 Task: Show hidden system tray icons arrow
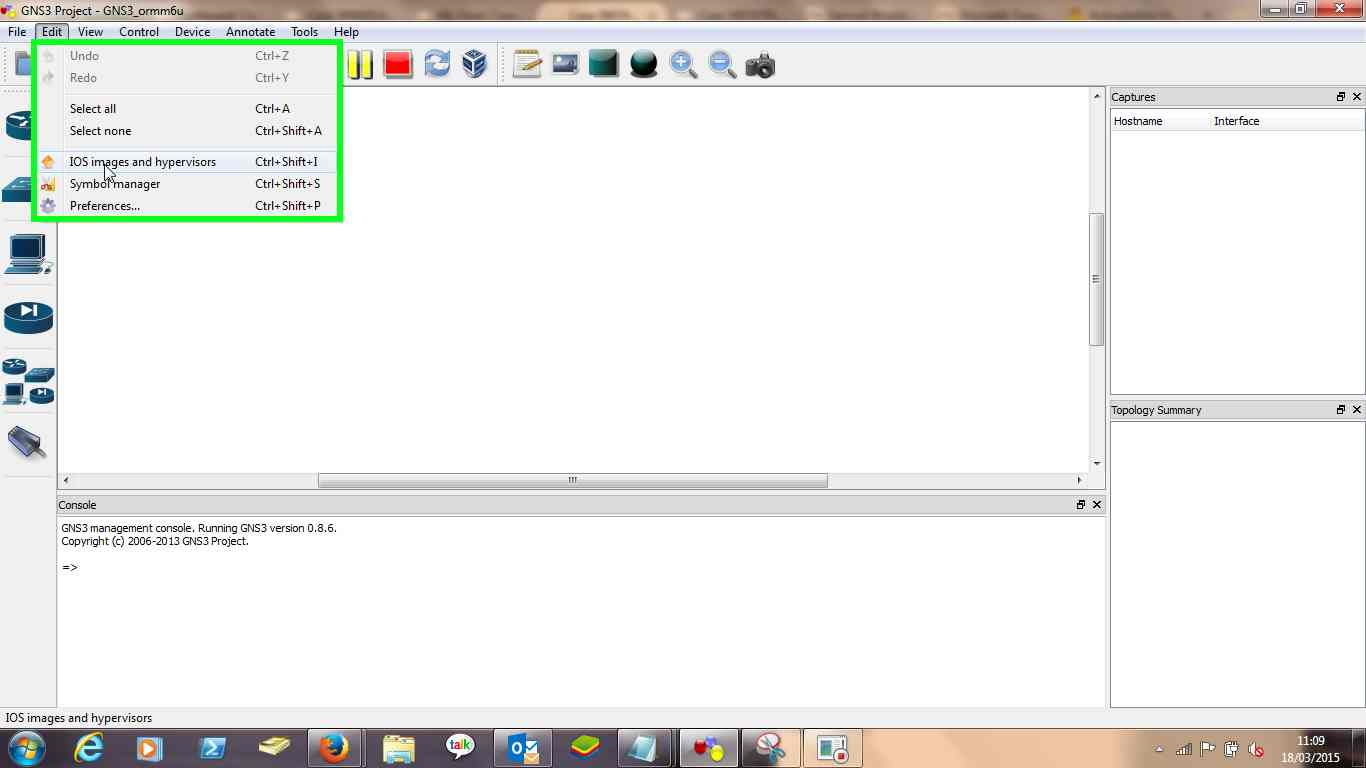pyautogui.click(x=1159, y=749)
